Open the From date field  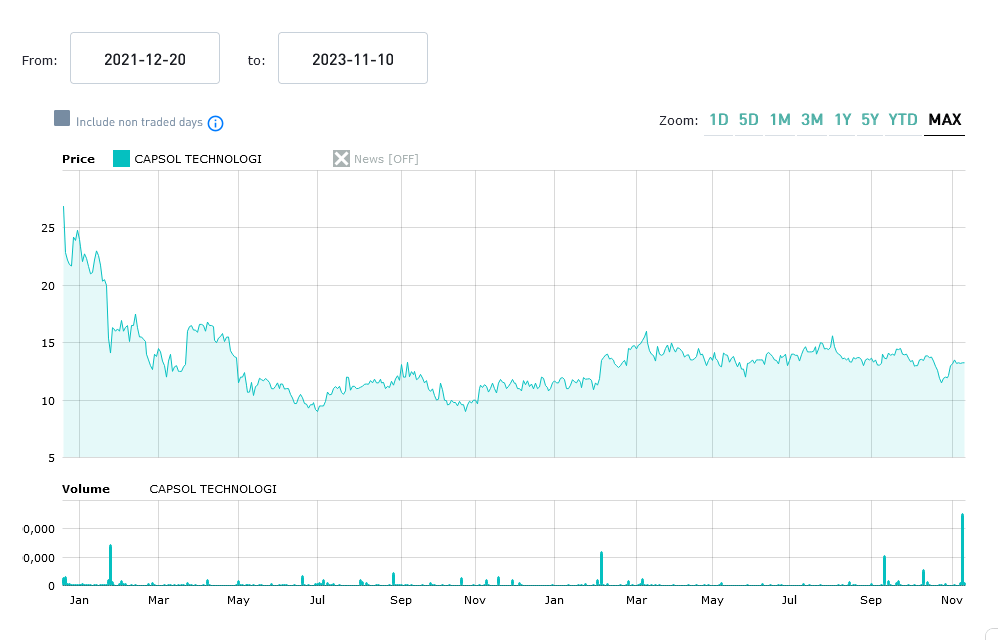pyautogui.click(x=145, y=59)
